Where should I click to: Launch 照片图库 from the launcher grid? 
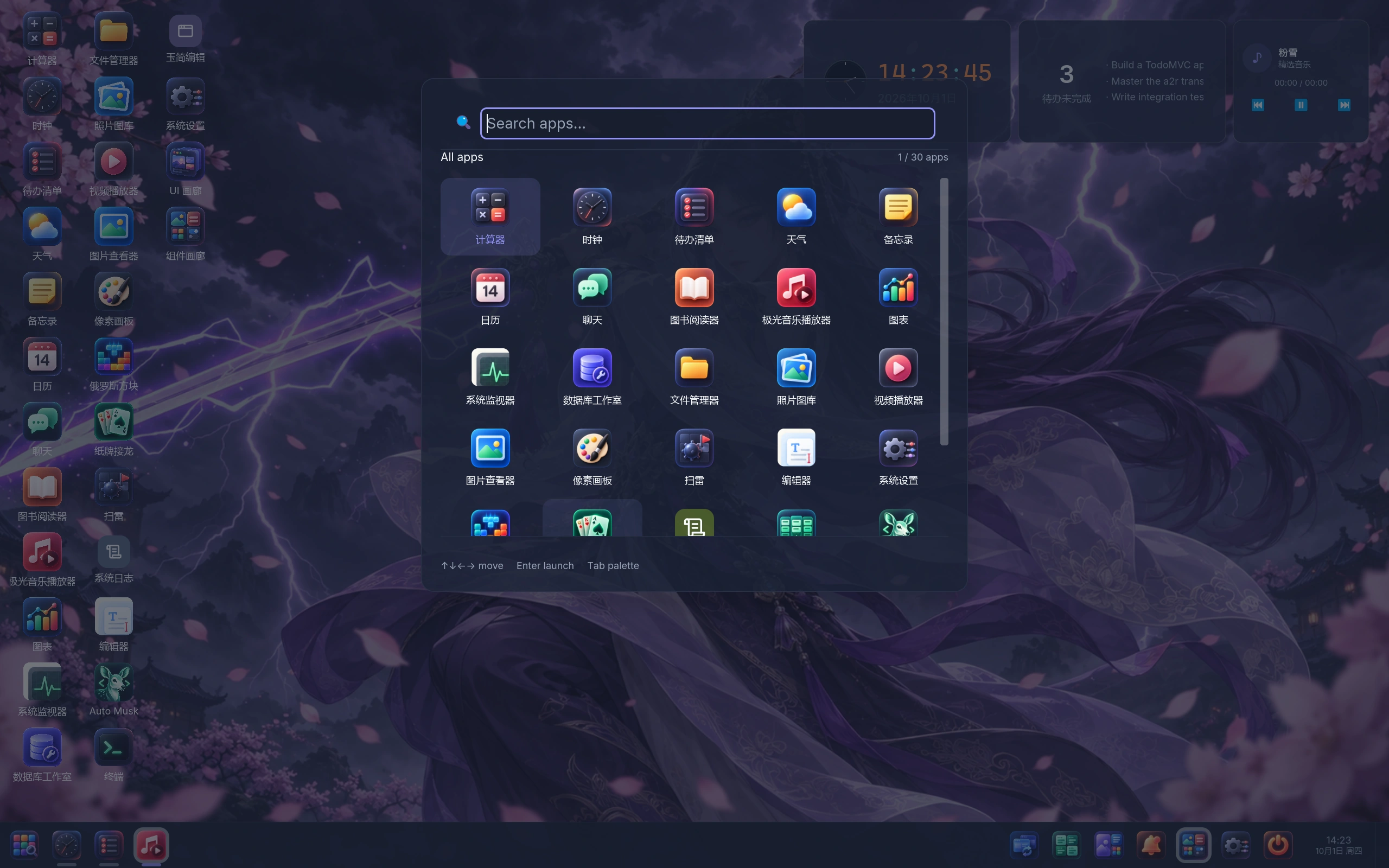(796, 377)
